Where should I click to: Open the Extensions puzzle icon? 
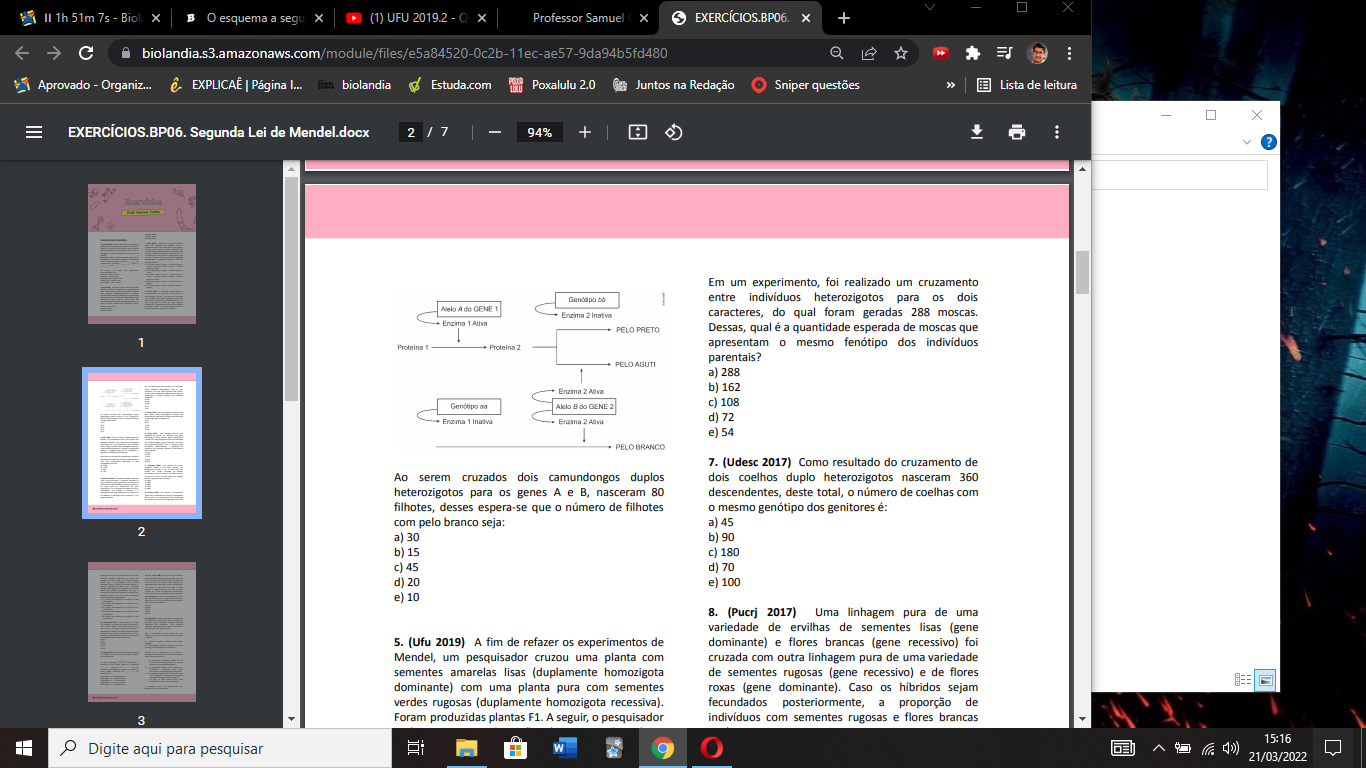point(973,53)
